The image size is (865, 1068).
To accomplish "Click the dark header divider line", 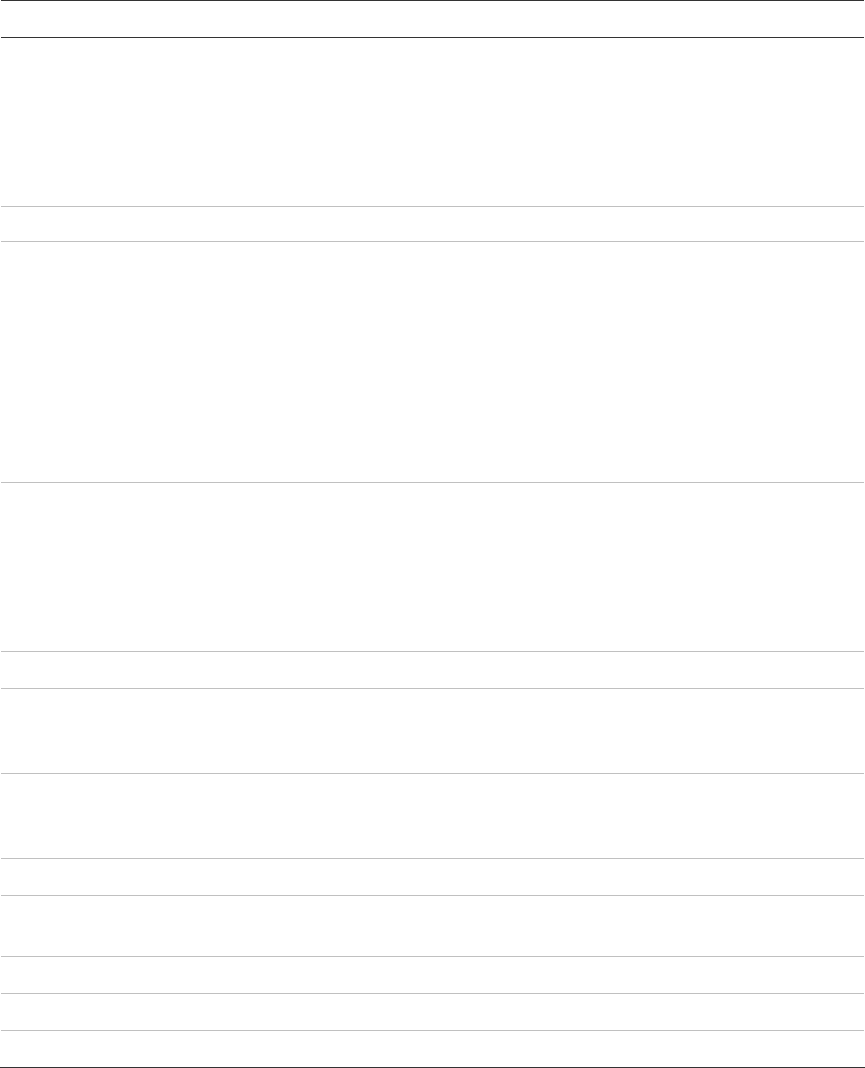I will point(432,38).
